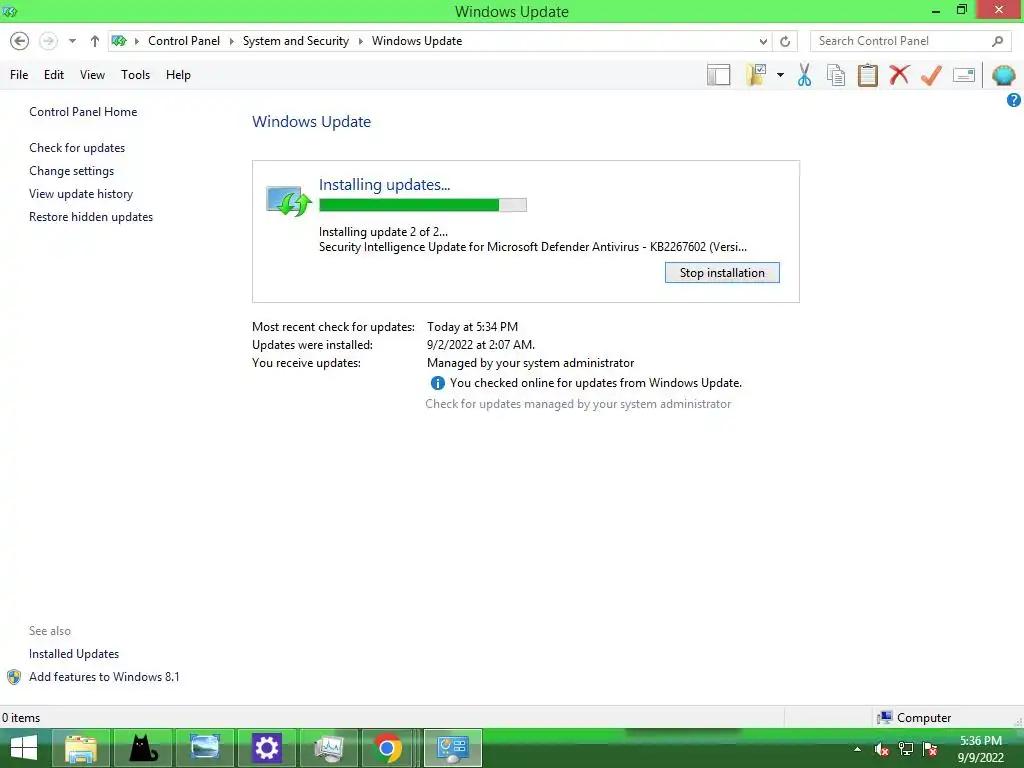1024x768 pixels.
Task: Open the purple gear Settings taskbar app
Action: [267, 748]
